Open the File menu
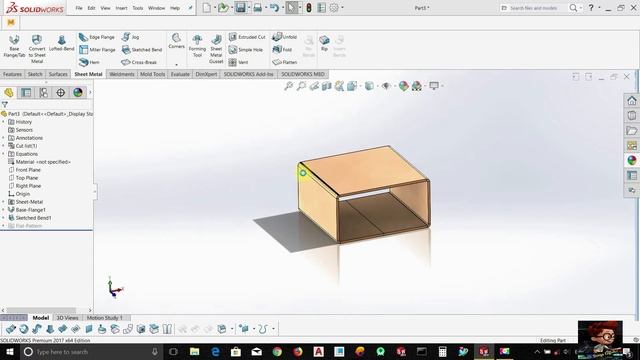This screenshot has height=360, width=640. pyautogui.click(x=79, y=8)
